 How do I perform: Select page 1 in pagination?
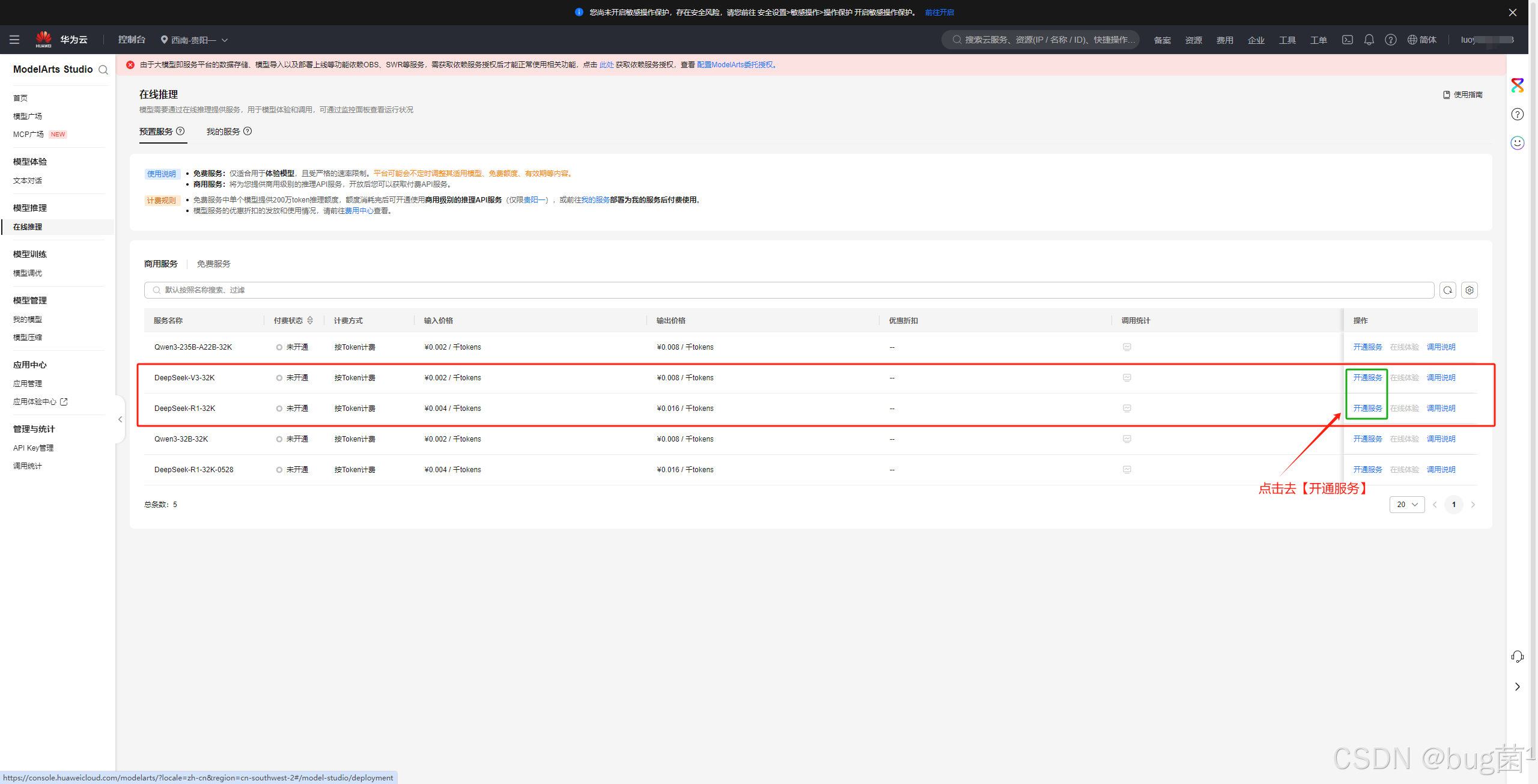(x=1454, y=505)
